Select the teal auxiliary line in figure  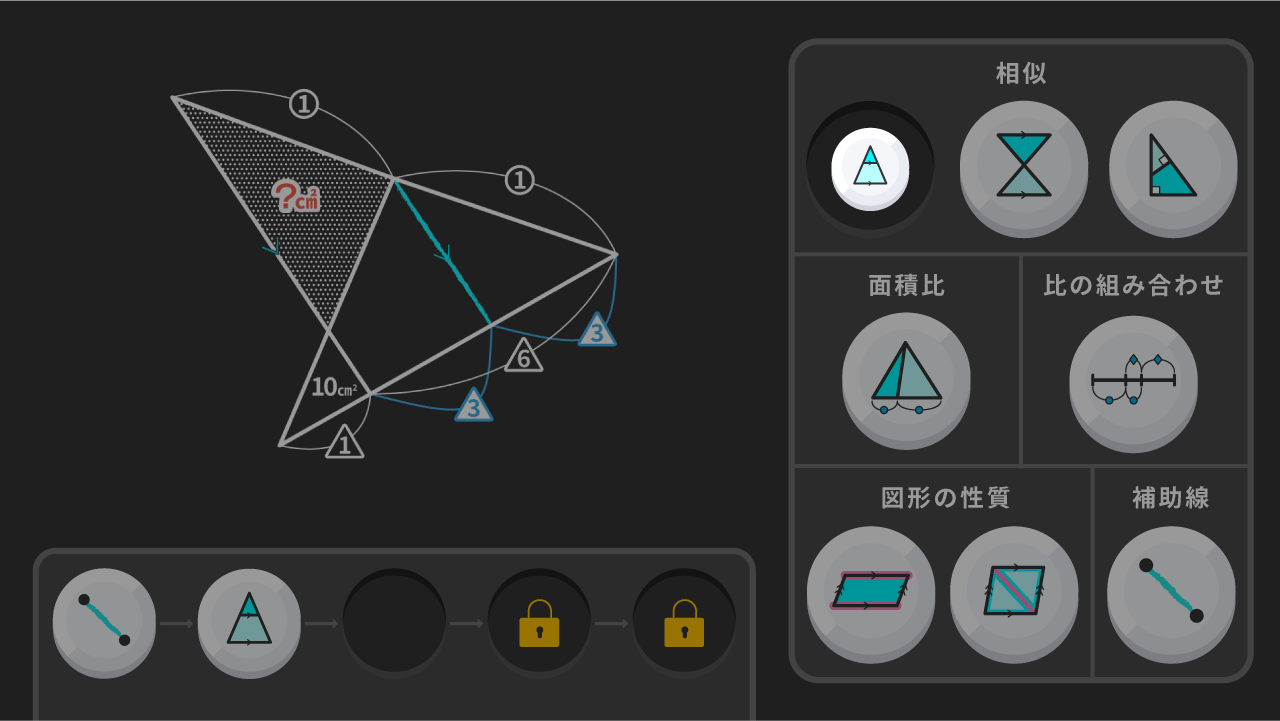(443, 252)
